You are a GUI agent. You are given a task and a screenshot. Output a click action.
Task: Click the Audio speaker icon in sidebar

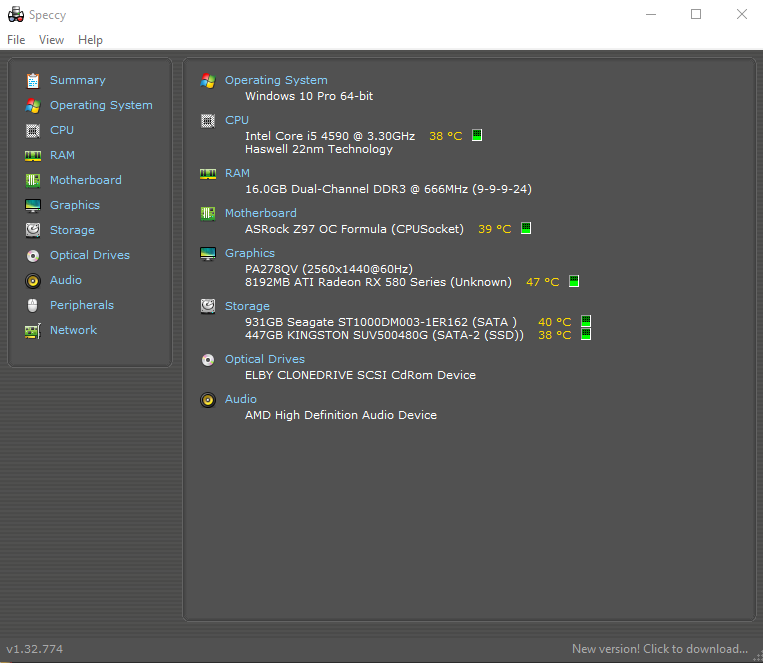click(33, 280)
